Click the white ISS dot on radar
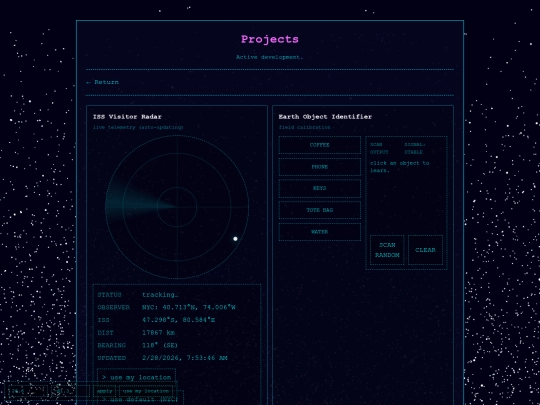The height and width of the screenshot is (405, 540). pyautogui.click(x=235, y=239)
